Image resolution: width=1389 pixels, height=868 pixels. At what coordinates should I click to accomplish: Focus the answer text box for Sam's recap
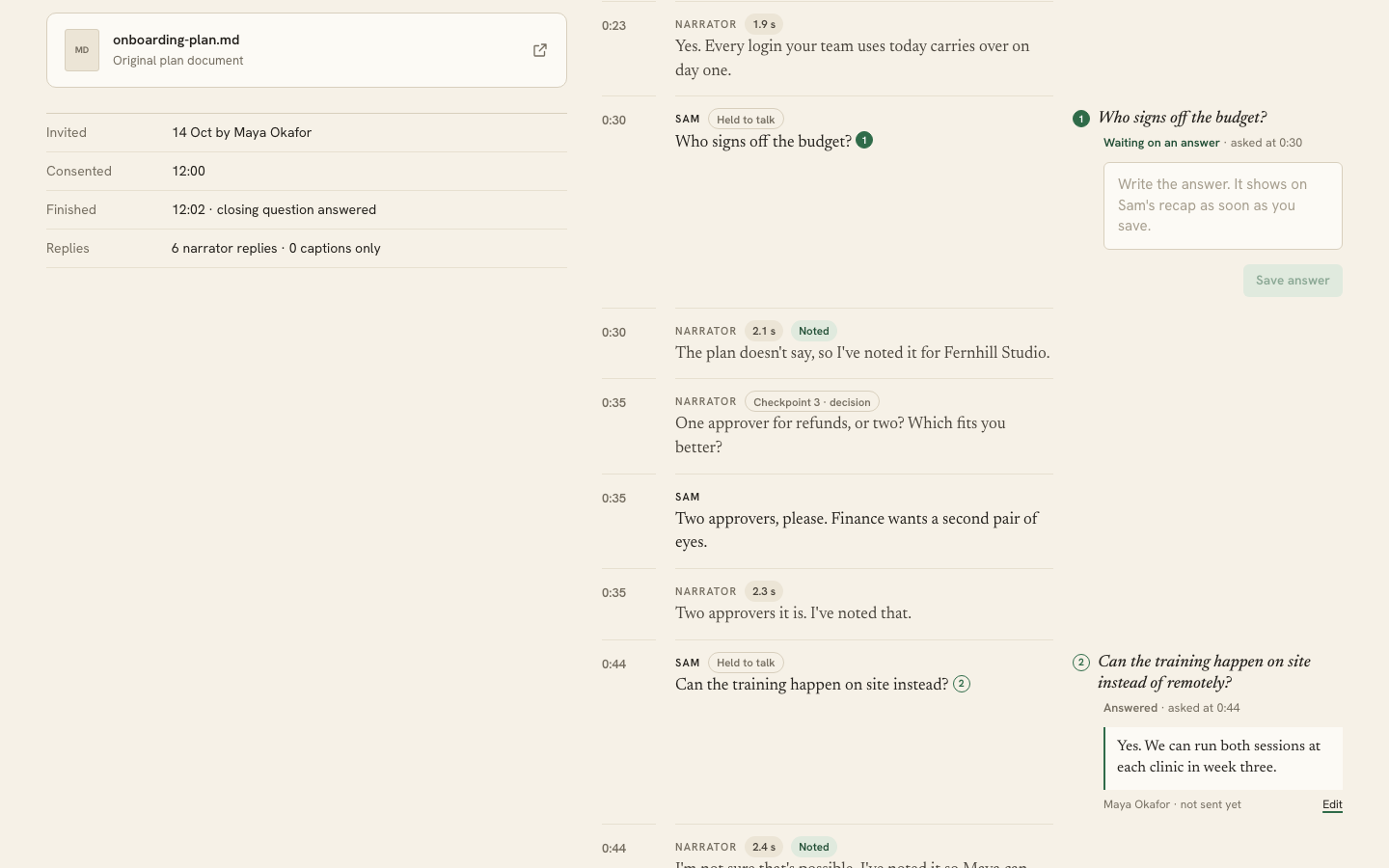[x=1223, y=205]
